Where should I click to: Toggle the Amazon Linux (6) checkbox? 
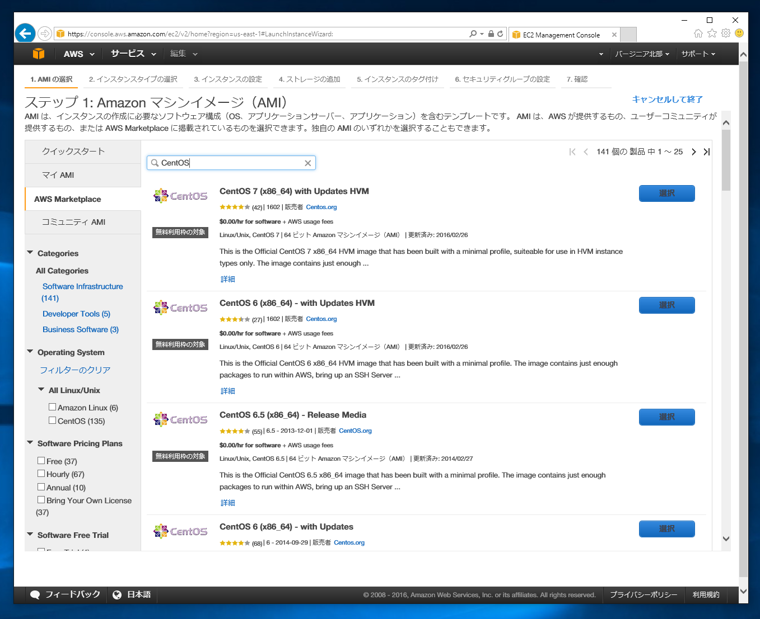[x=52, y=407]
